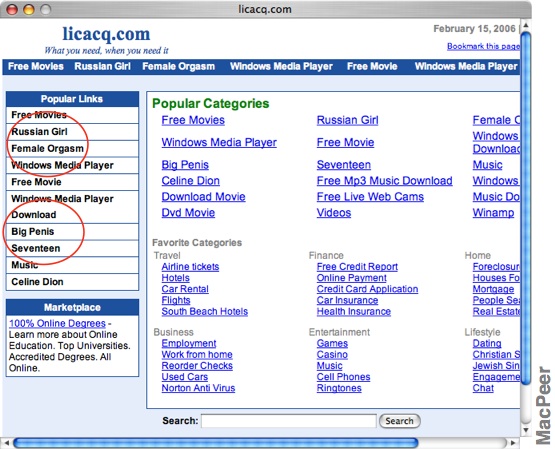Image resolution: width=555 pixels, height=449 pixels.
Task: Click the horizontal scrollbar thumb at the bottom
Action: tap(216, 443)
